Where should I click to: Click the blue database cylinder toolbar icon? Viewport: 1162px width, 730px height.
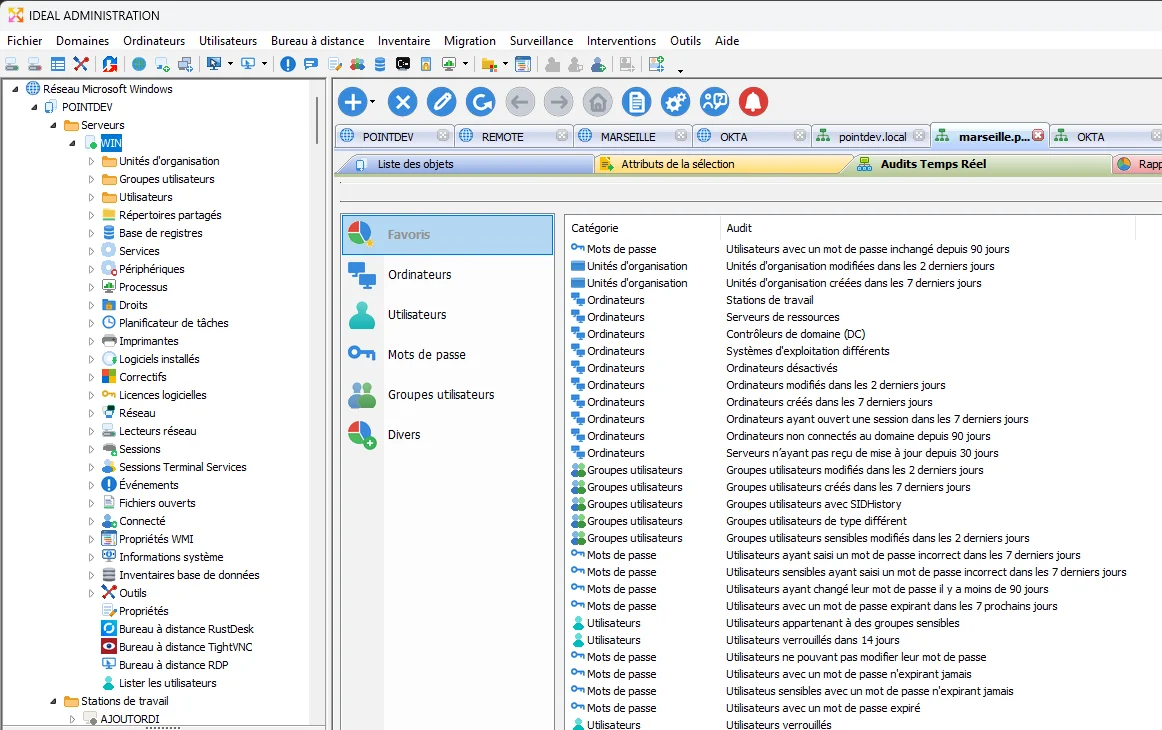380,64
